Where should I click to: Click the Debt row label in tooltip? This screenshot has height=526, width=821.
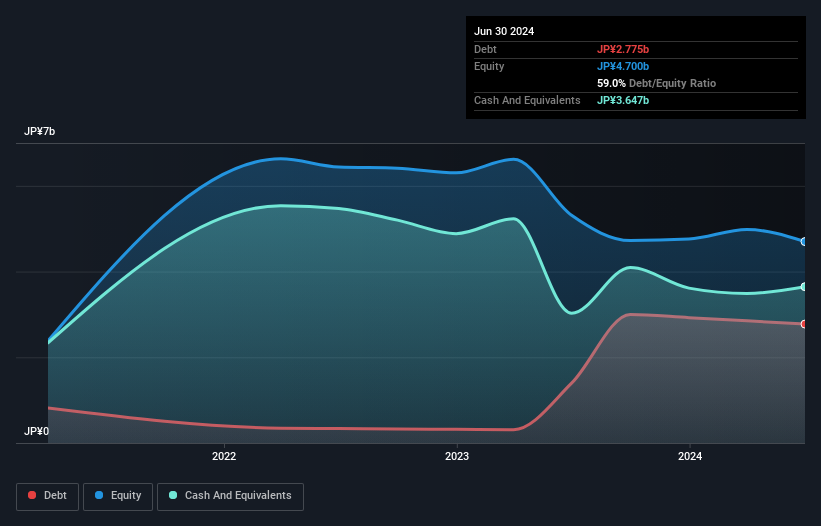tap(485, 49)
